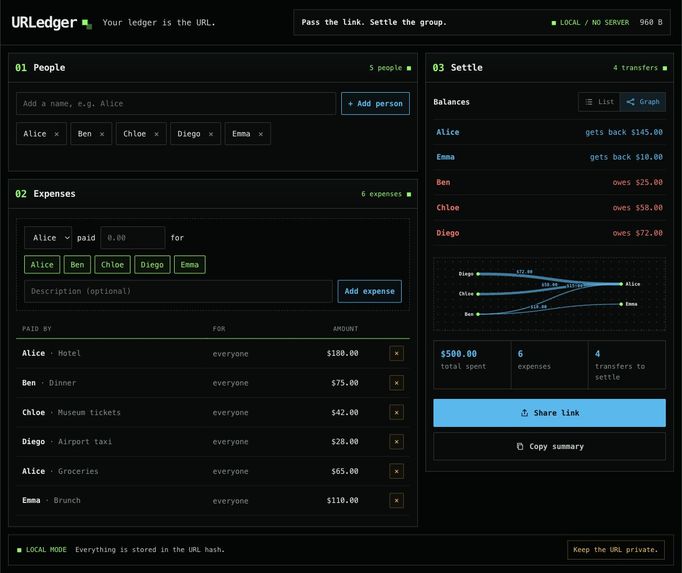The height and width of the screenshot is (573, 682).
Task: Click the '5 people' count label
Action: 385,68
